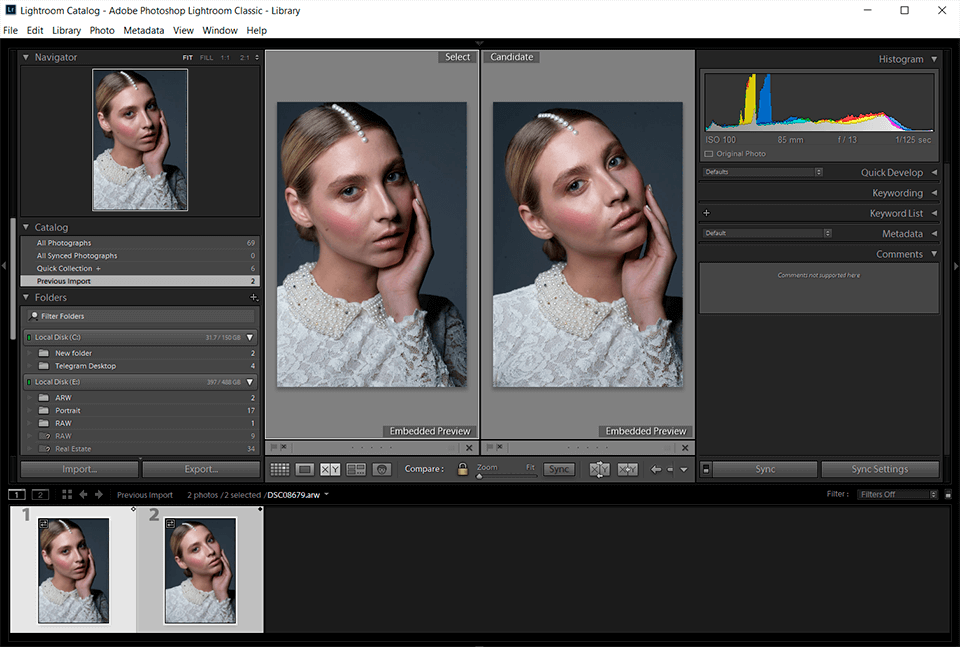Open the Filters Off dropdown
960x647 pixels.
tap(897, 494)
